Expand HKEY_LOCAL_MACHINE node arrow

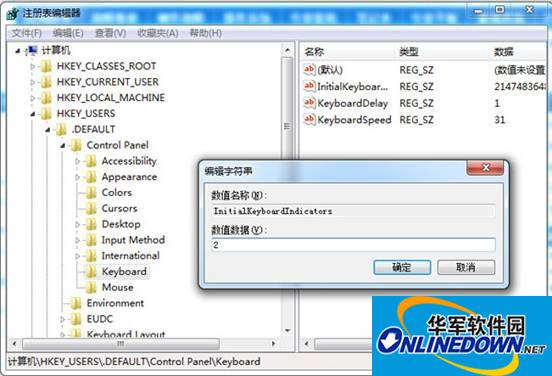[x=32, y=98]
